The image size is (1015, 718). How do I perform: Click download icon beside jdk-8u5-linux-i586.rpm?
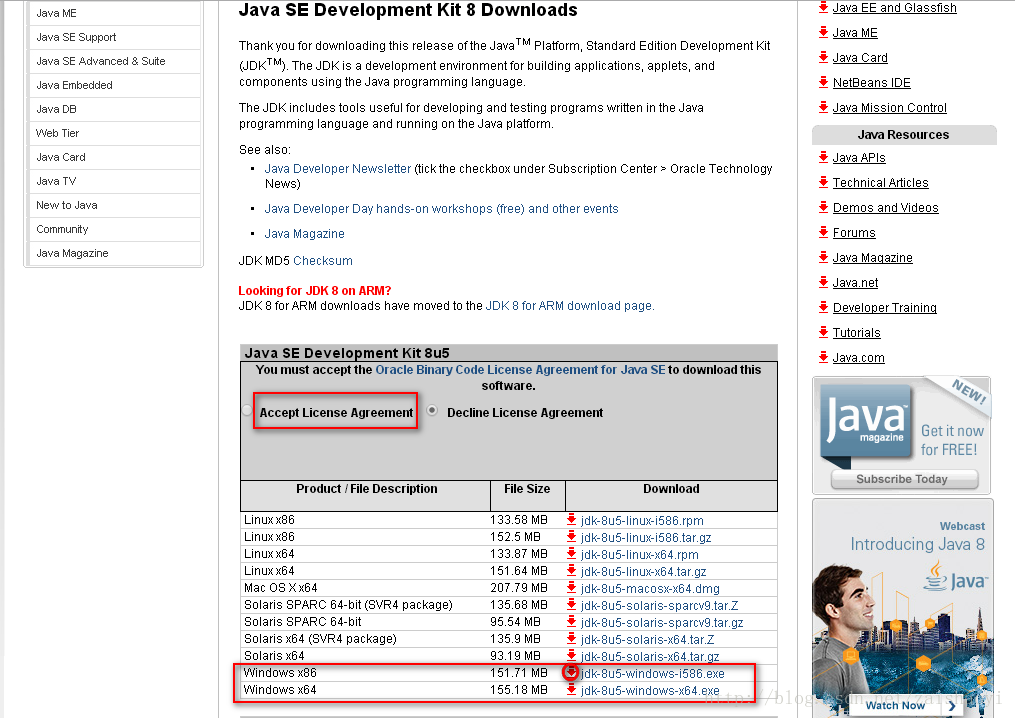coord(571,519)
